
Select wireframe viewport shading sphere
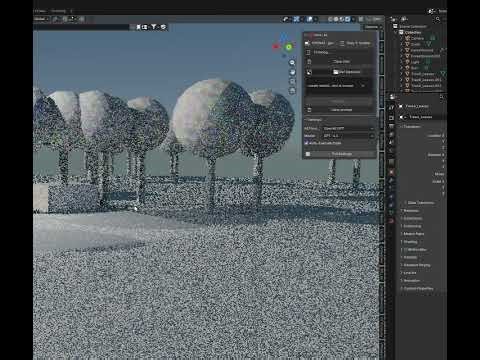[x=330, y=19]
